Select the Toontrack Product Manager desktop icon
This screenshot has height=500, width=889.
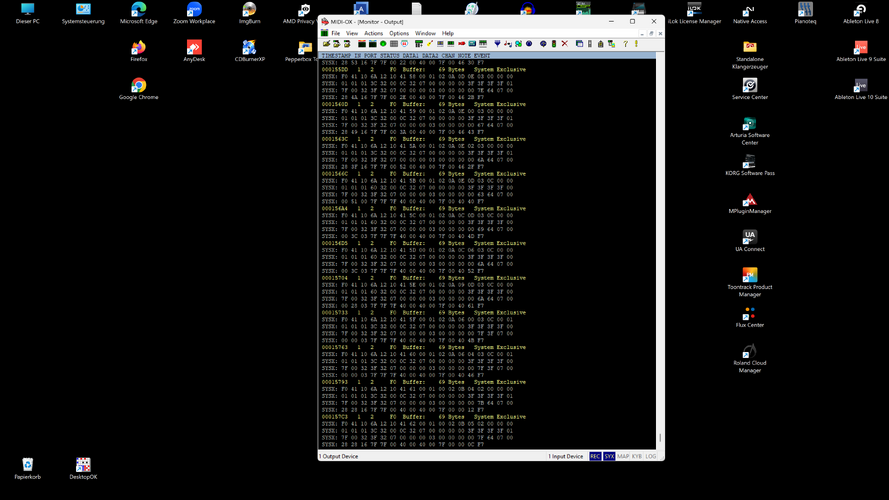[x=750, y=283]
